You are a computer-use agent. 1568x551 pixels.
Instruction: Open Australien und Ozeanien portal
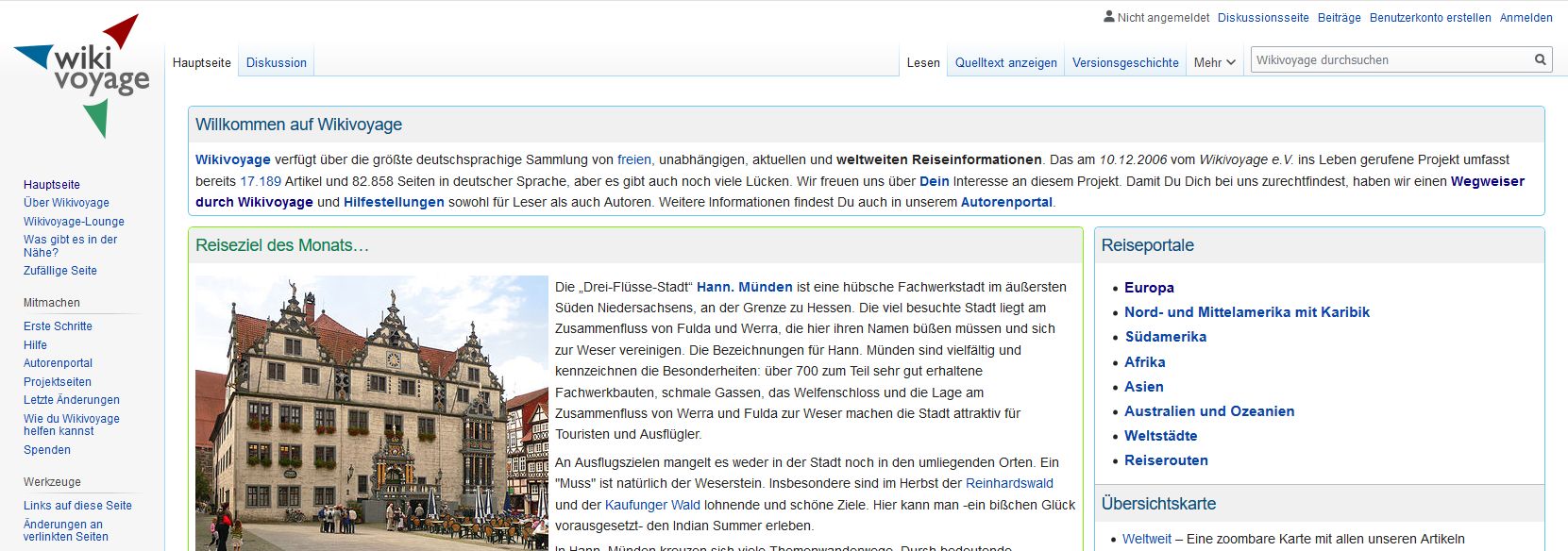click(1209, 411)
